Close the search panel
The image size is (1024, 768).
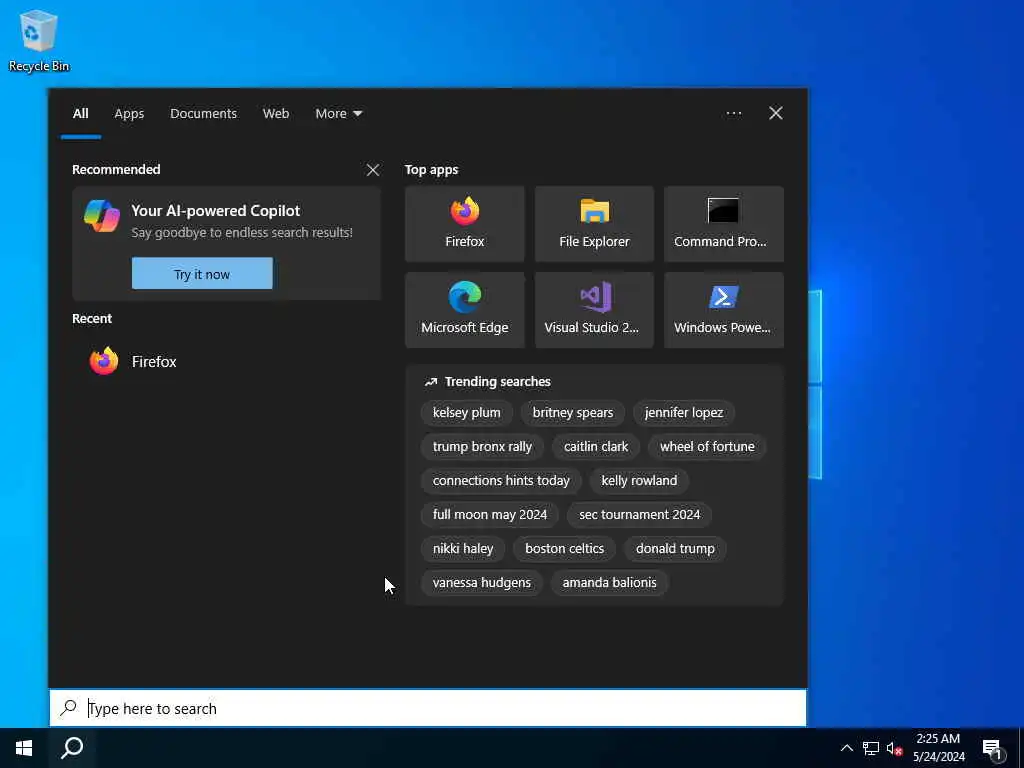click(x=775, y=113)
